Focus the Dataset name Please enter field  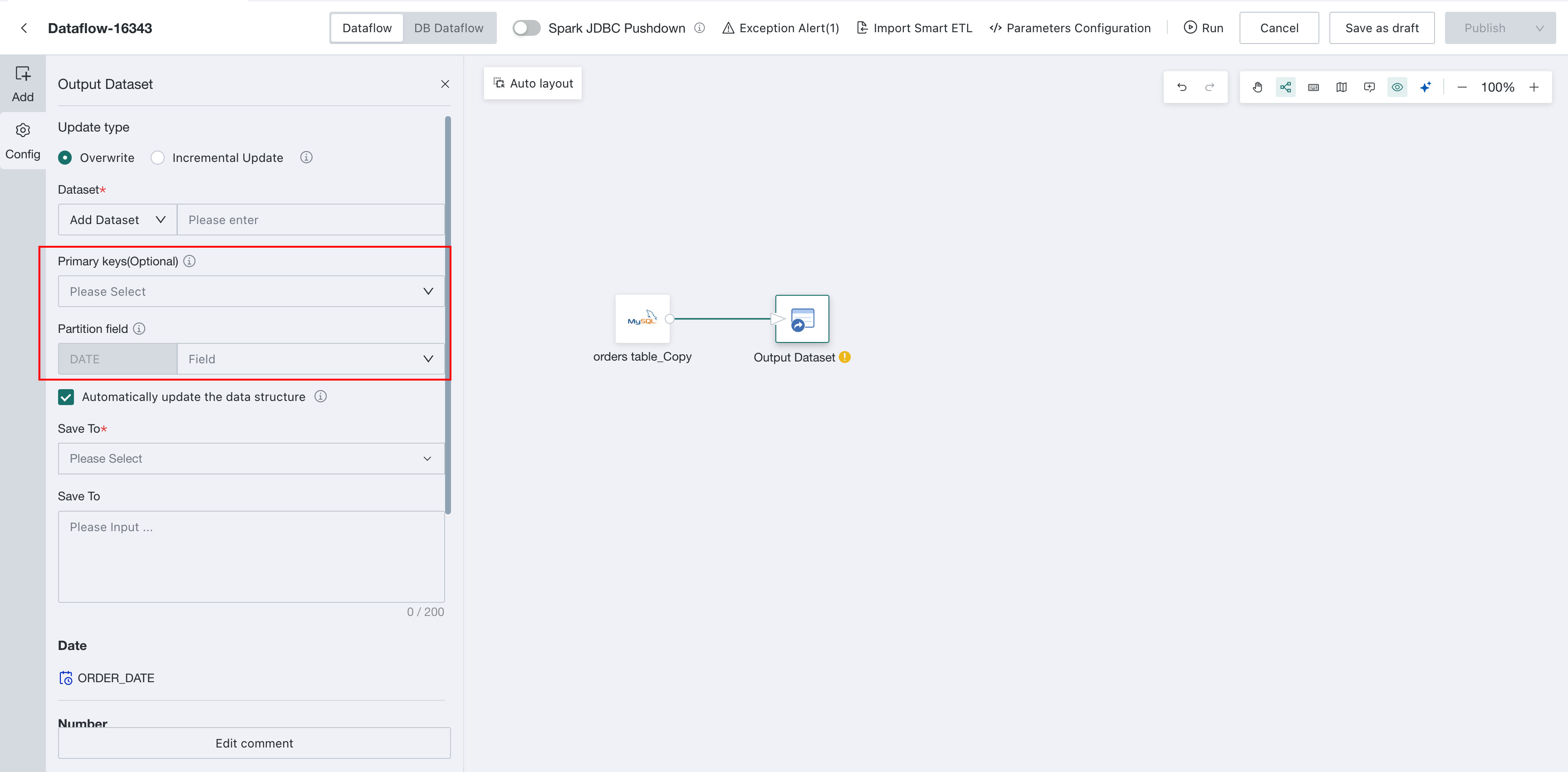coord(310,220)
